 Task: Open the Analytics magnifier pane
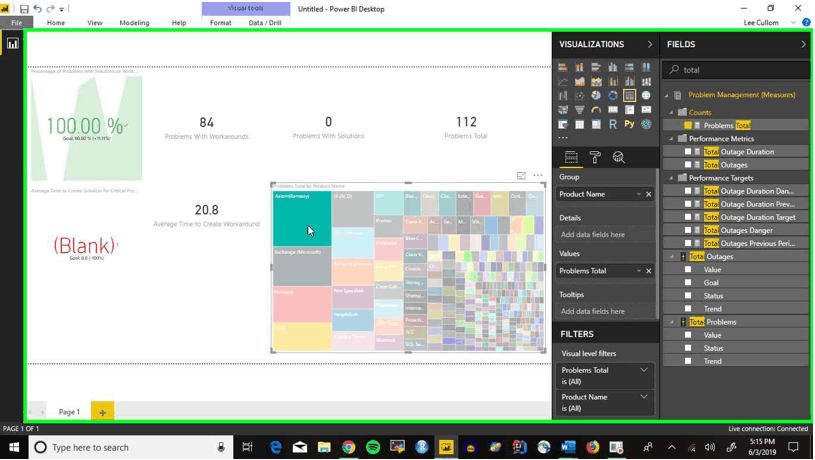[x=619, y=157]
